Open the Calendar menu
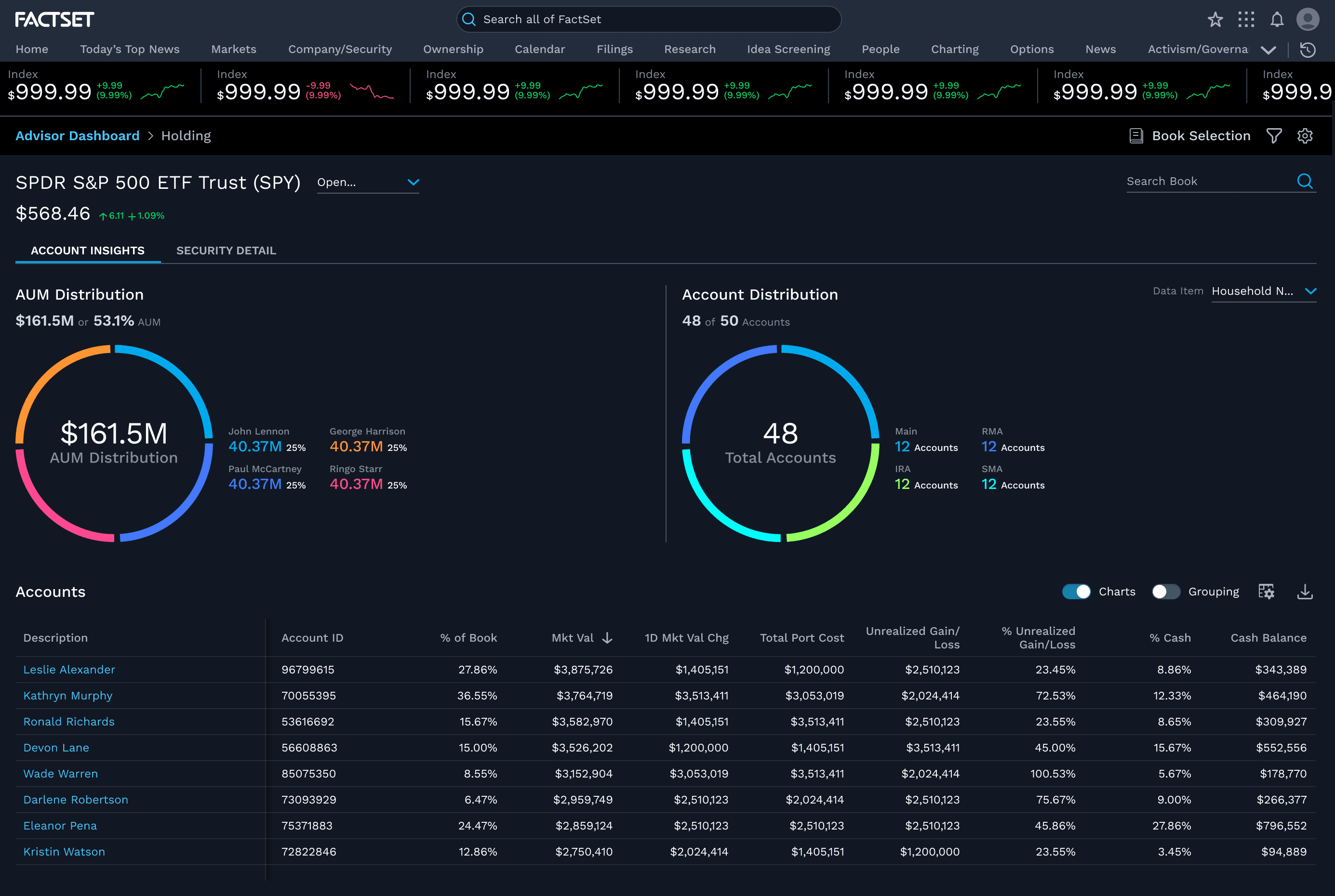The height and width of the screenshot is (896, 1335). 540,49
